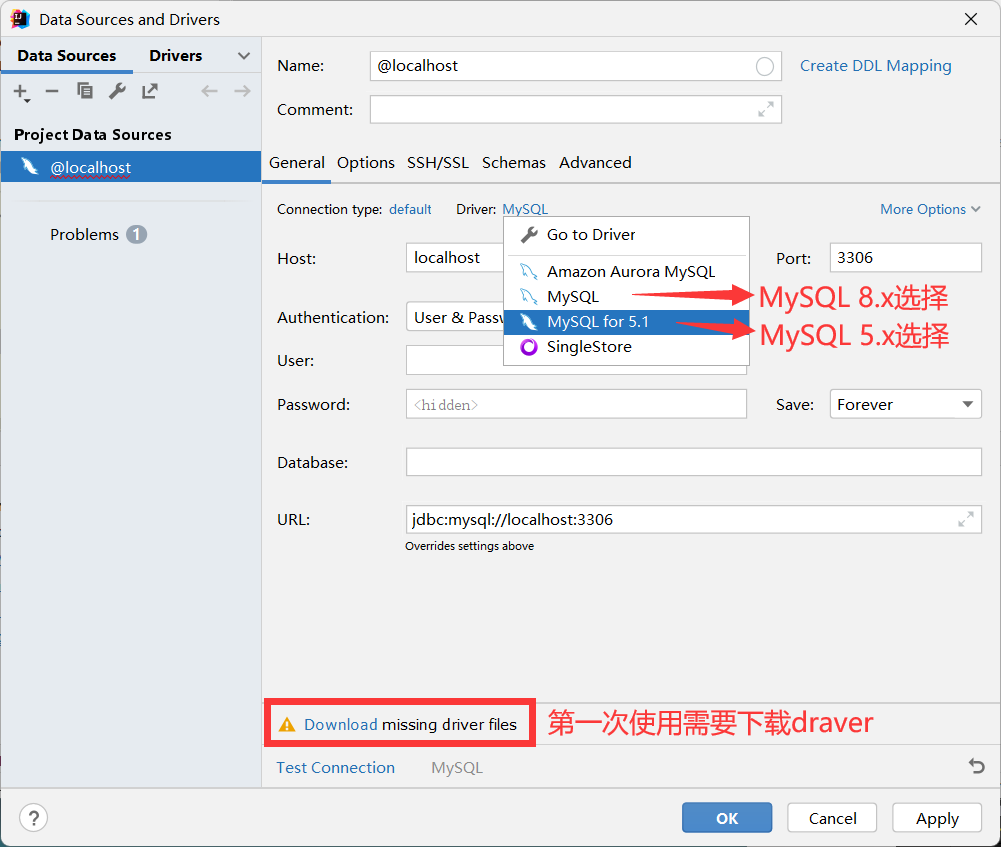Open help with the question mark button
1001x847 pixels.
[33, 818]
